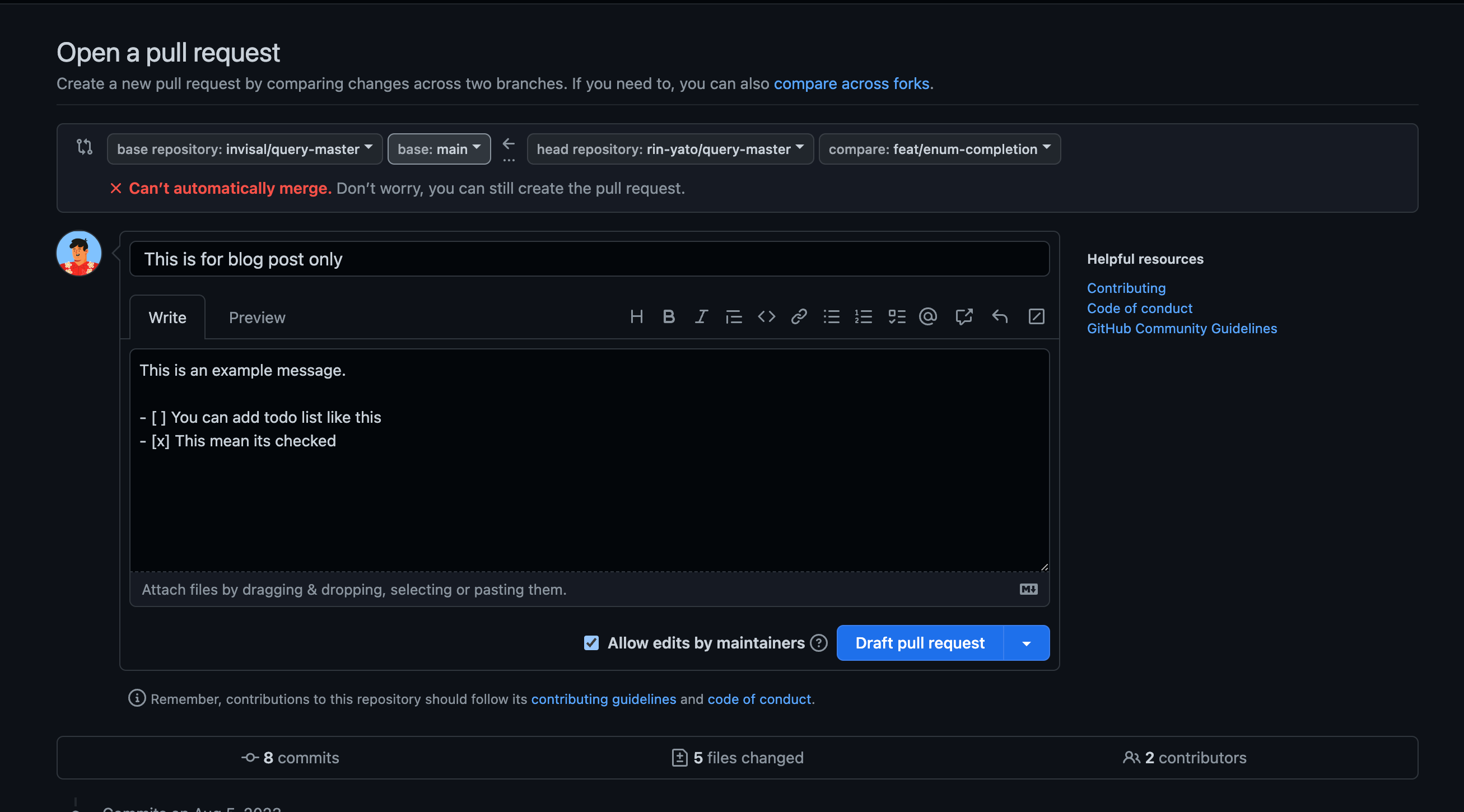Click the italic formatting icon

click(701, 317)
